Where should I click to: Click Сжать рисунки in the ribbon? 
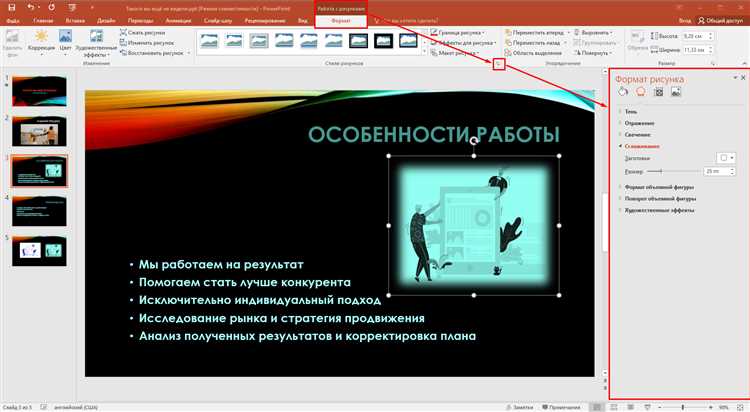[x=148, y=33]
